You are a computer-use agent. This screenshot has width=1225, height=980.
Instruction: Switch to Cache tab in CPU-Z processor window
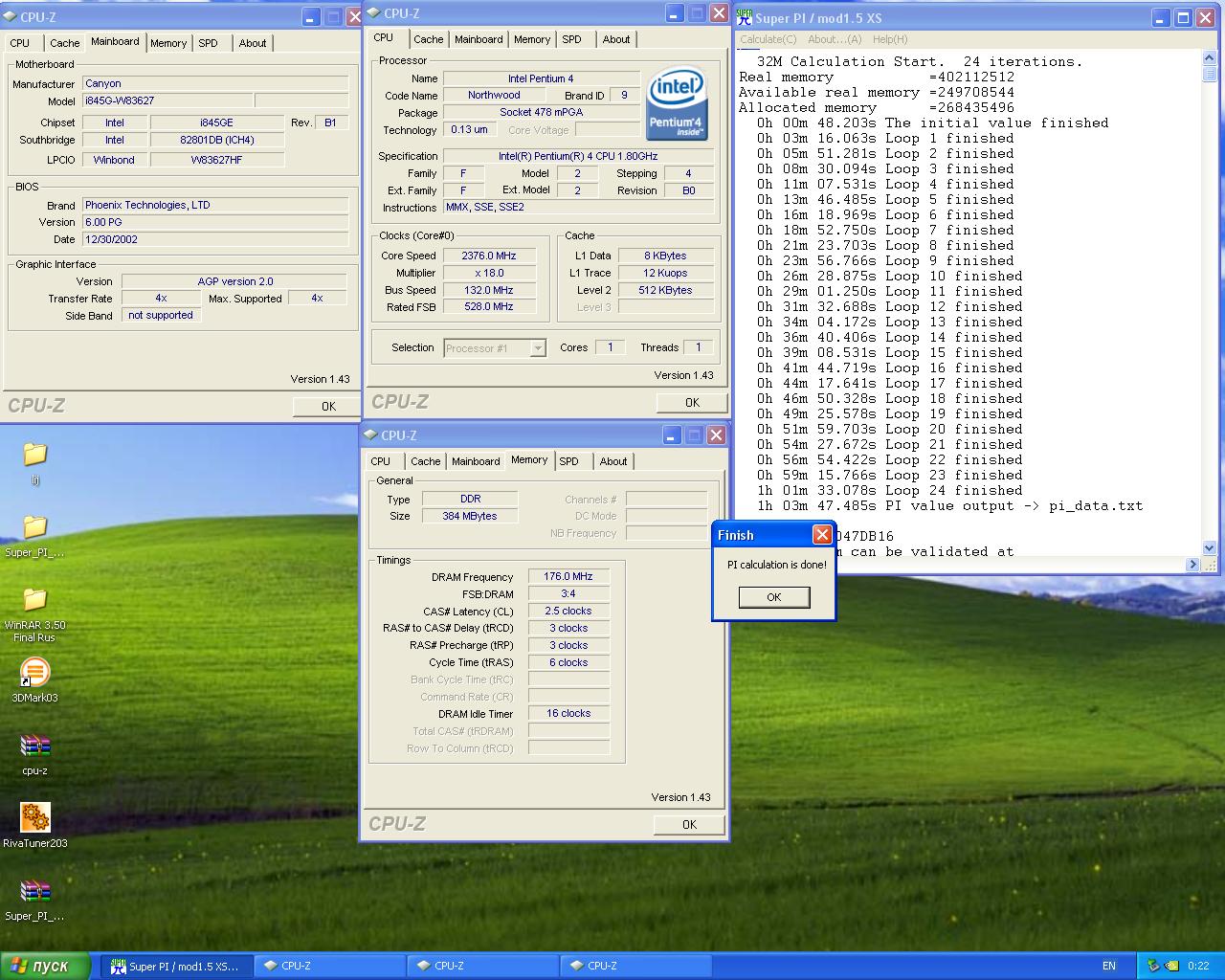click(x=428, y=39)
